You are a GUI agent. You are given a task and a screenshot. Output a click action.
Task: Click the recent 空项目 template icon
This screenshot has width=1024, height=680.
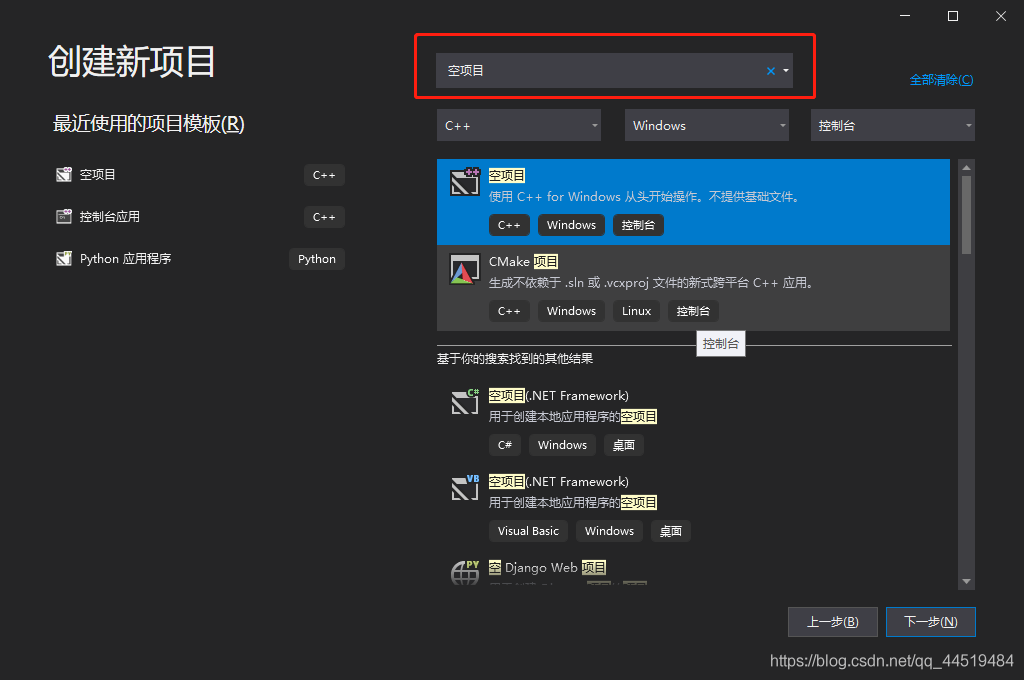click(x=64, y=174)
